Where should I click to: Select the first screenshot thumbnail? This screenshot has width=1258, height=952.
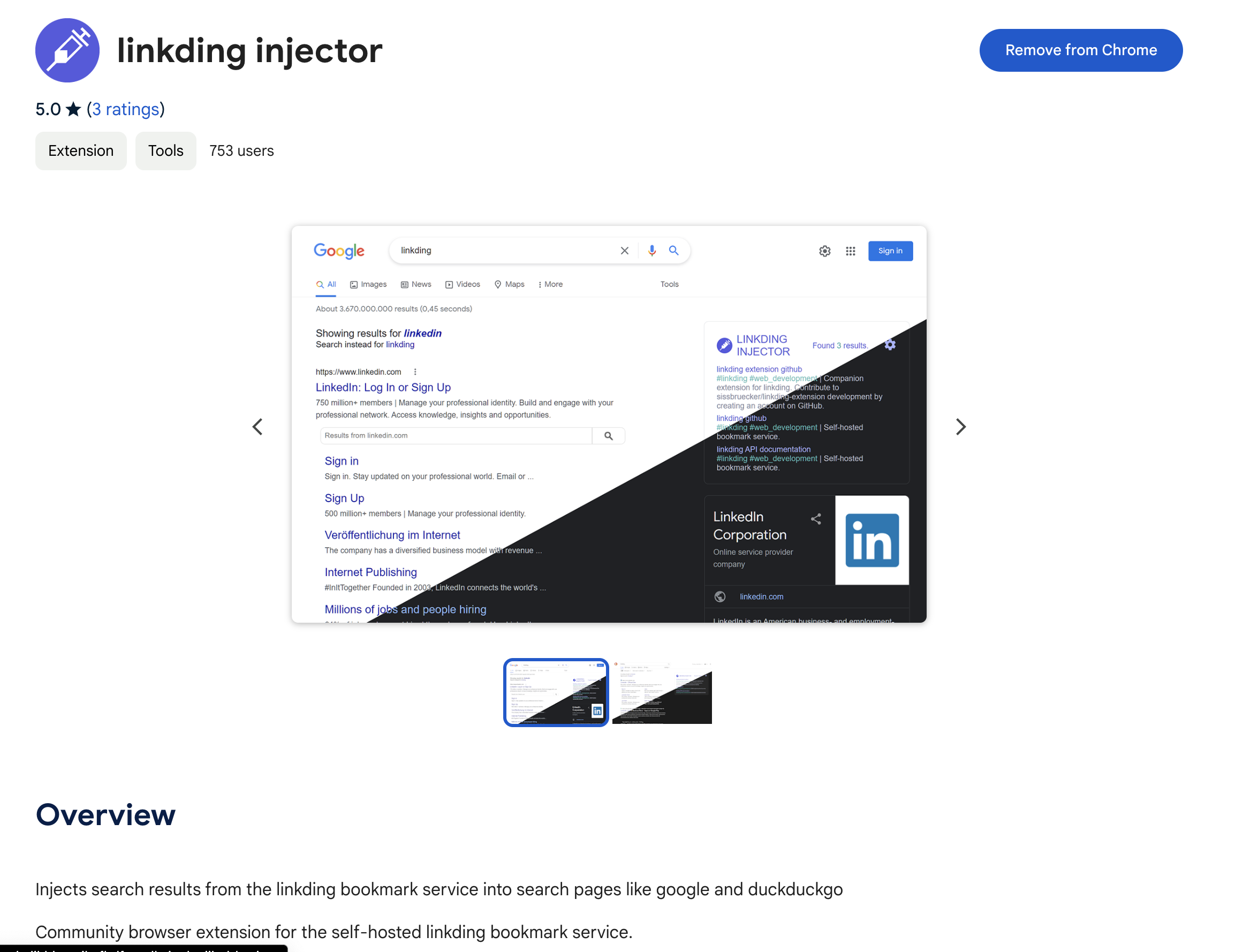(556, 692)
